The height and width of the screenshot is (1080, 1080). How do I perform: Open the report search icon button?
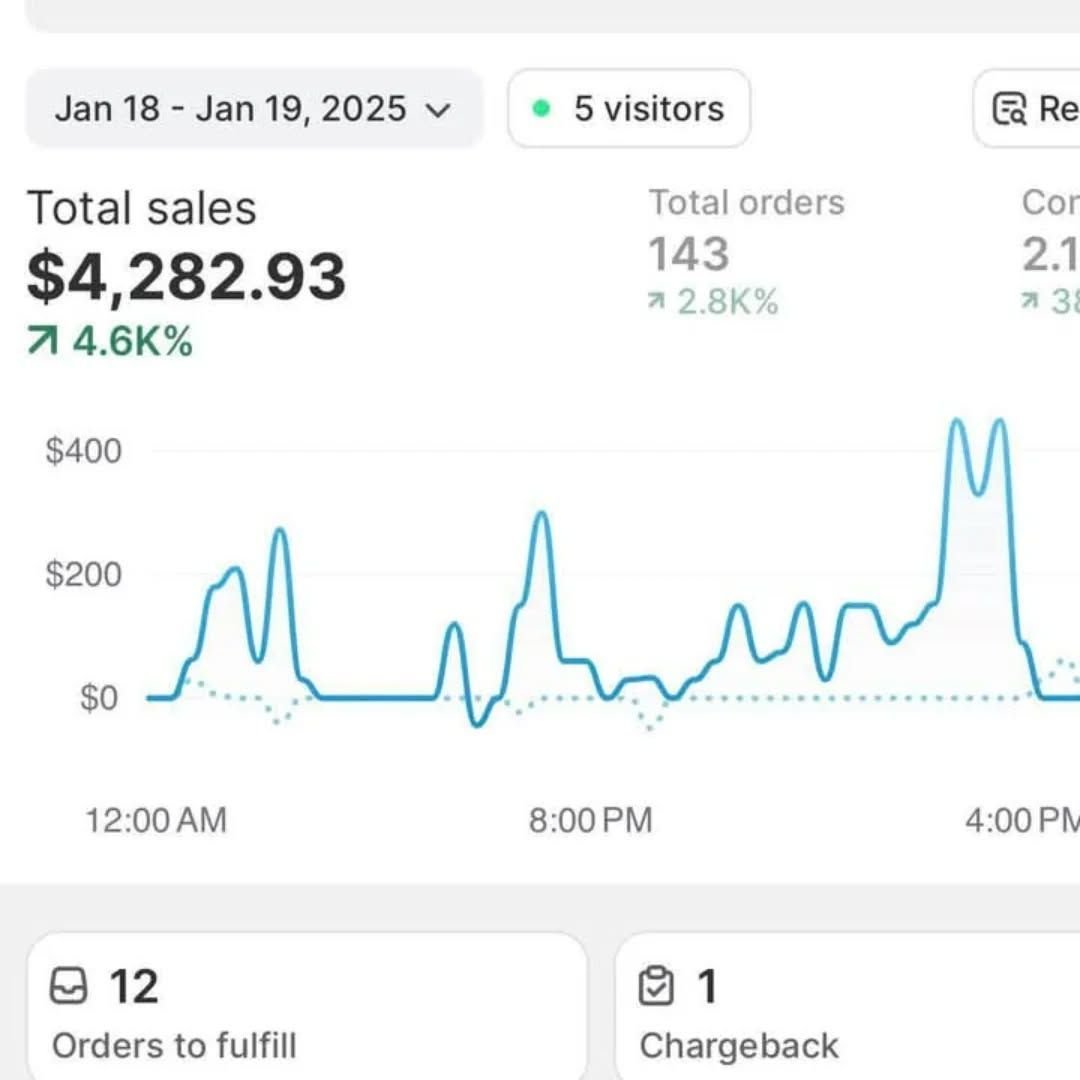pos(1012,109)
